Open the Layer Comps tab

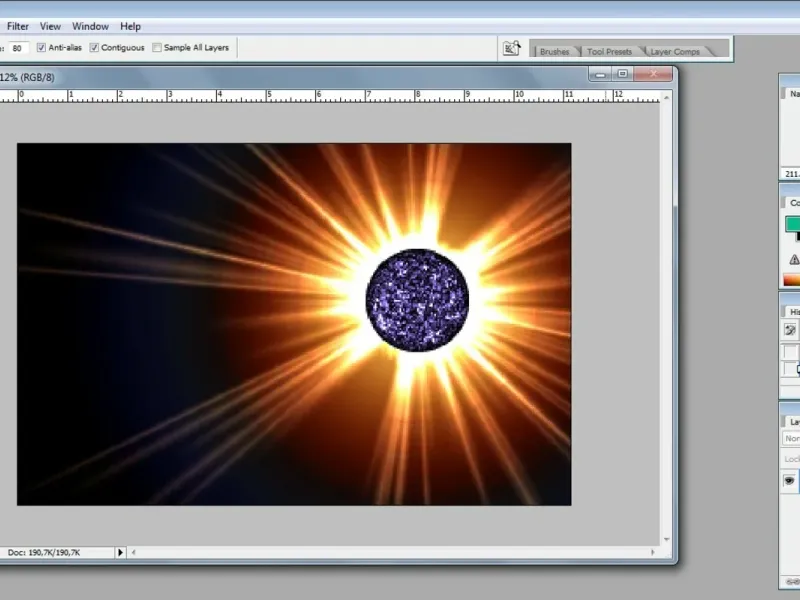[674, 52]
